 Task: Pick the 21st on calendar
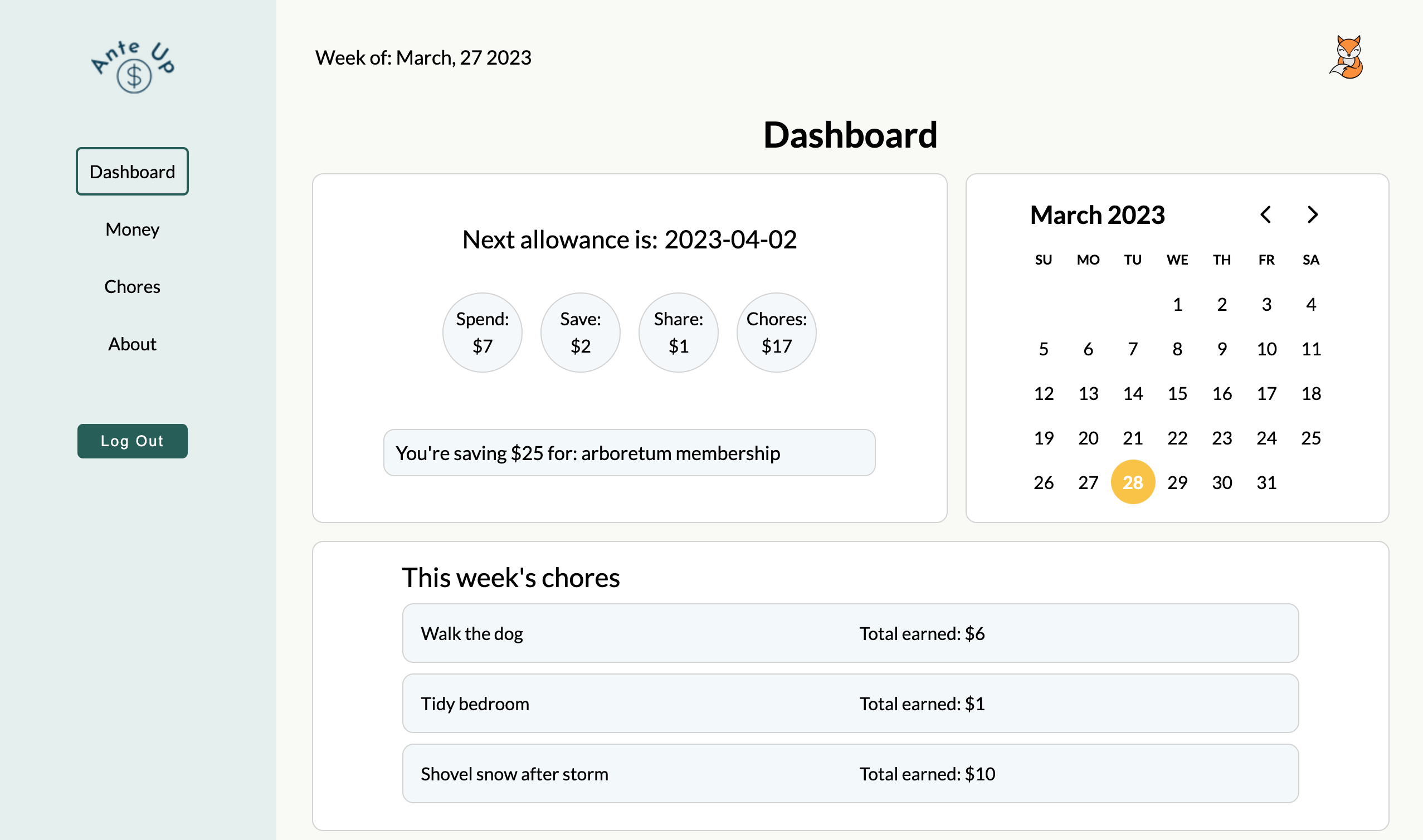point(1133,438)
